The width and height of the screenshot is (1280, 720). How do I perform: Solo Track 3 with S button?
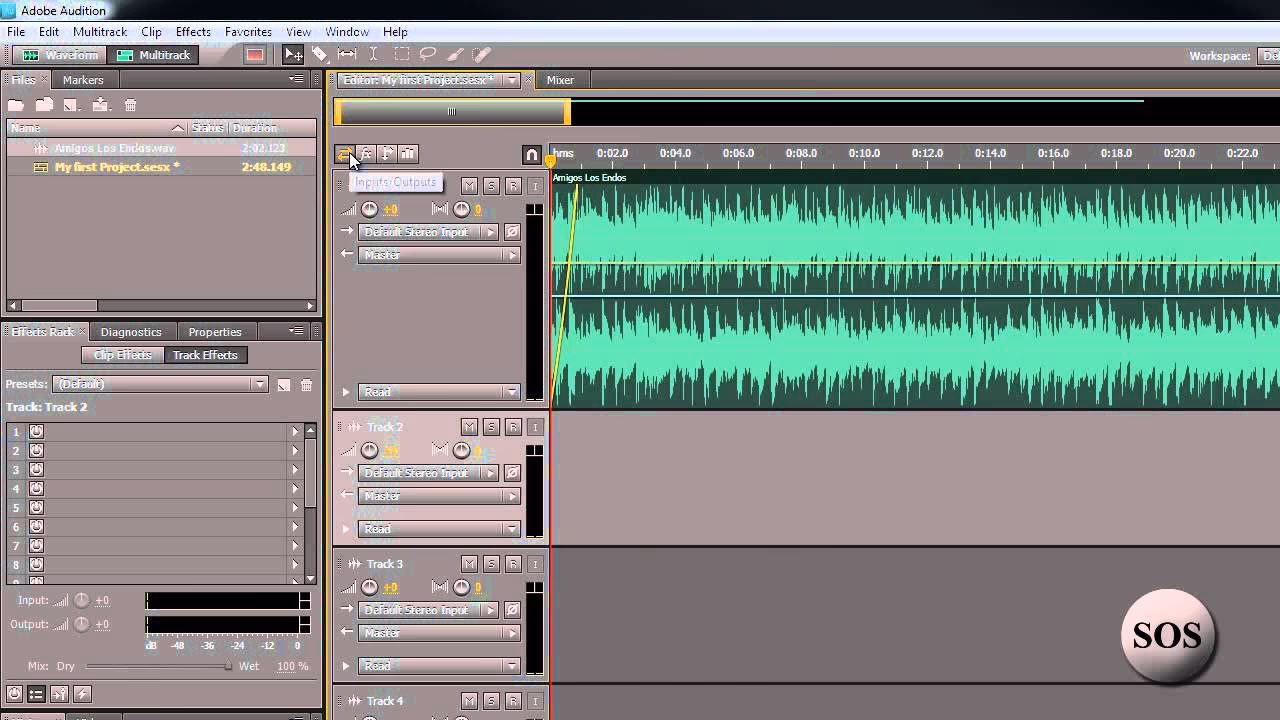tap(491, 564)
